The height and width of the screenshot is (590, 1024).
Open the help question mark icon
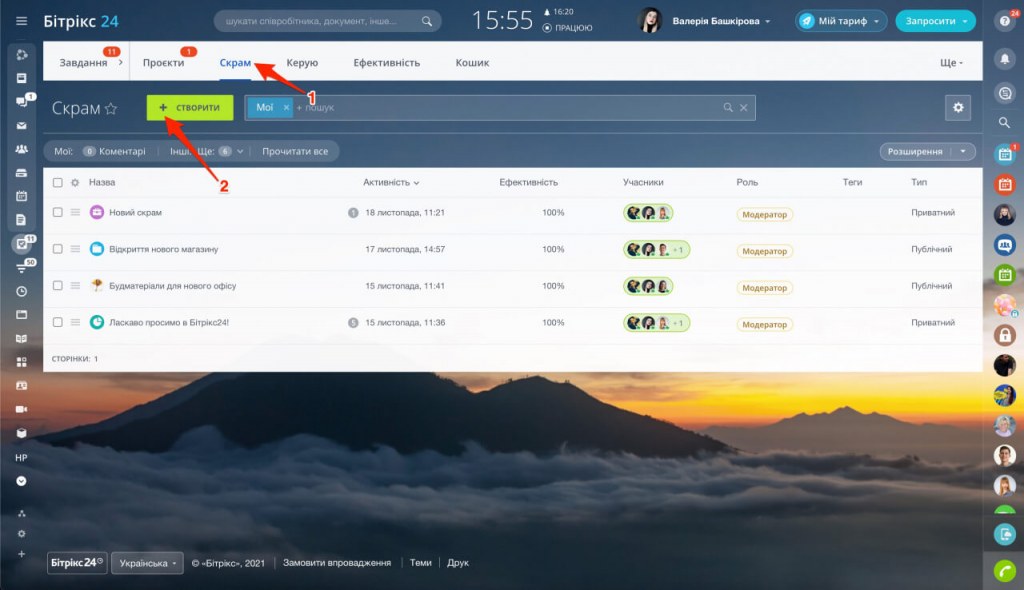click(x=1004, y=21)
